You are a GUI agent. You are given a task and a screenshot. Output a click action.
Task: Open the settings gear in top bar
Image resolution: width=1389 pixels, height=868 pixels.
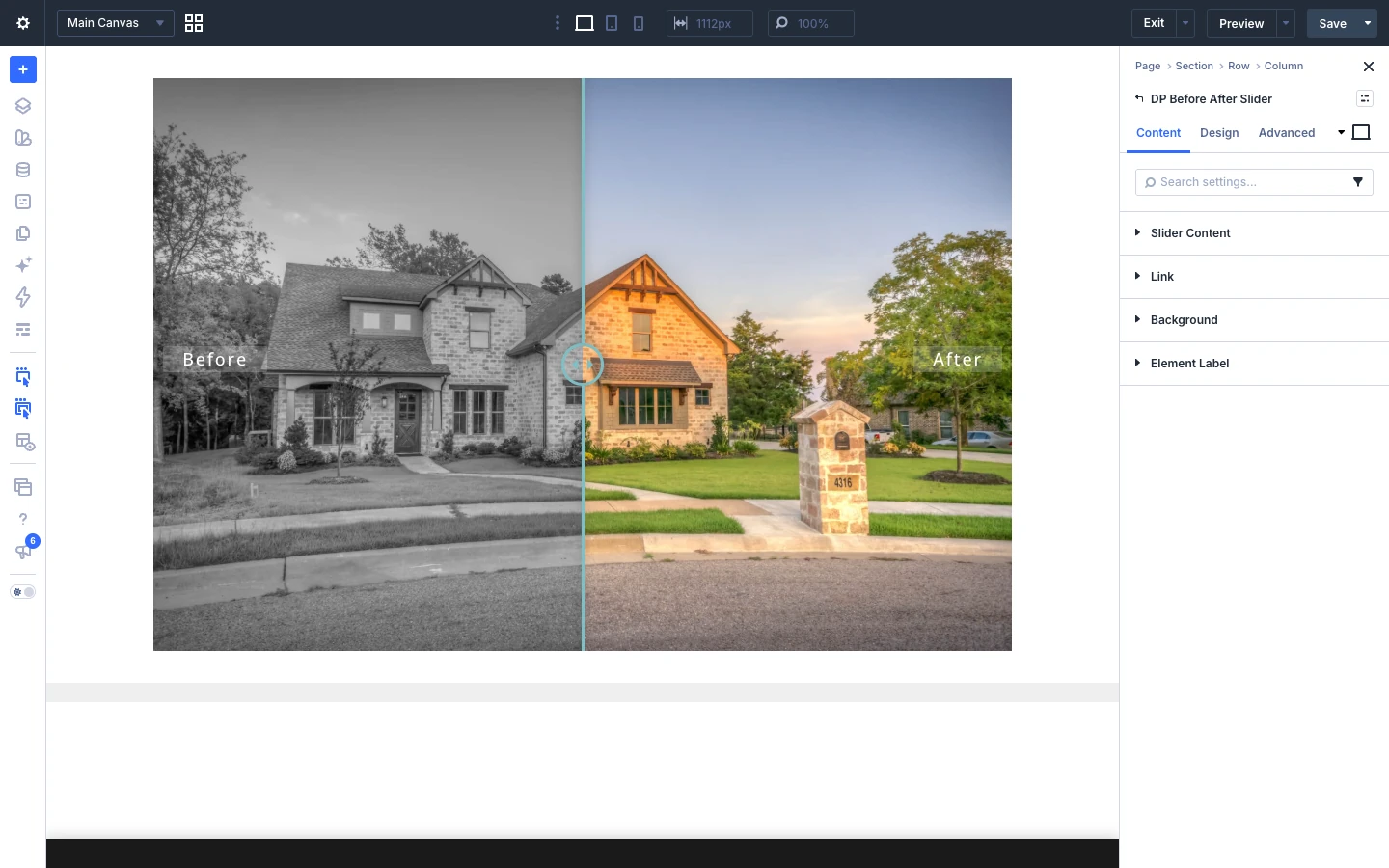pyautogui.click(x=23, y=23)
